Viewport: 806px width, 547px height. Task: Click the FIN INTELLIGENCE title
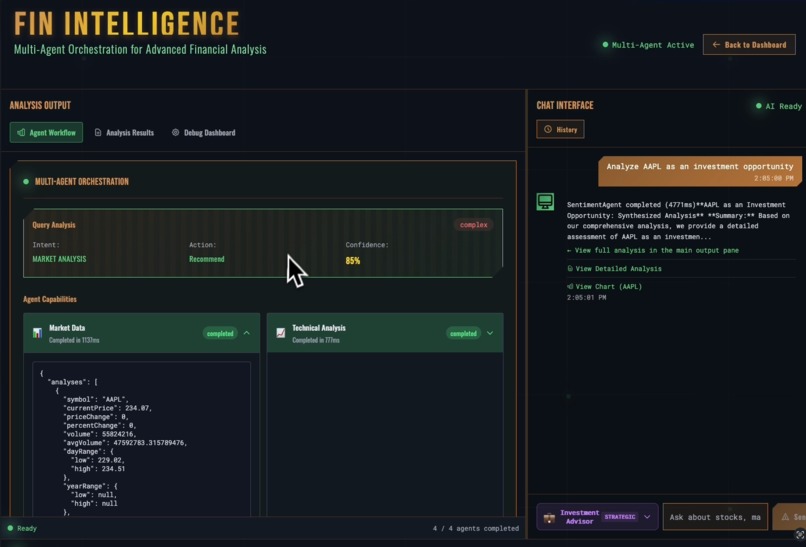point(126,23)
